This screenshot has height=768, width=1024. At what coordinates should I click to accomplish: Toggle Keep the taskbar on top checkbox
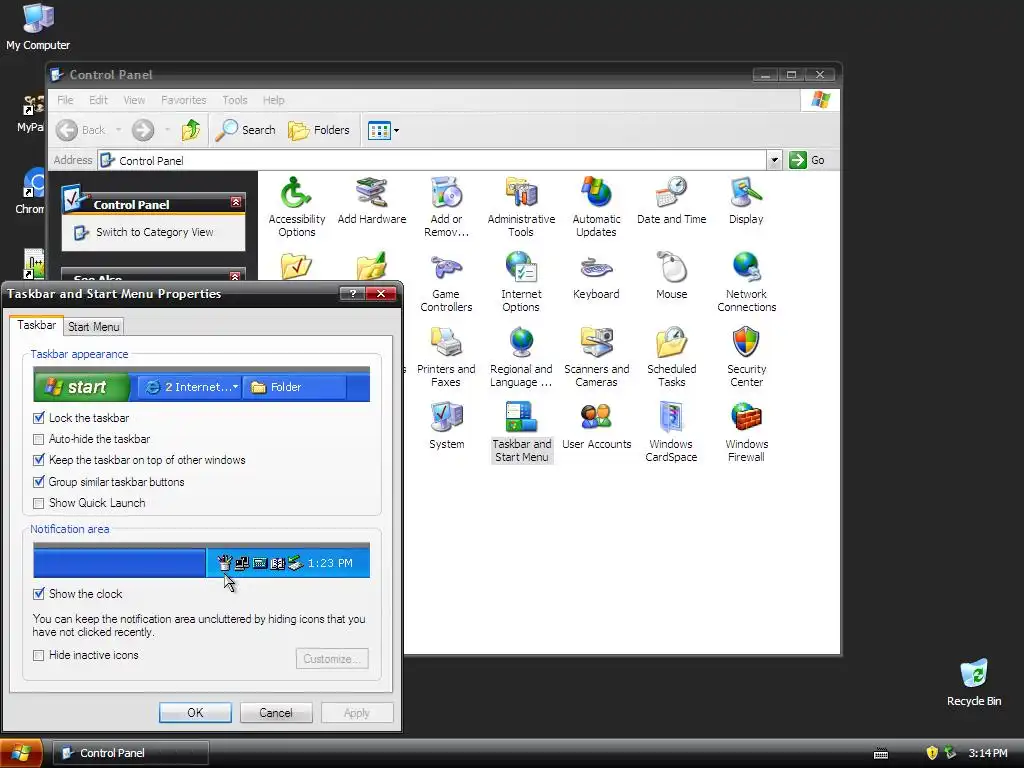[39, 460]
